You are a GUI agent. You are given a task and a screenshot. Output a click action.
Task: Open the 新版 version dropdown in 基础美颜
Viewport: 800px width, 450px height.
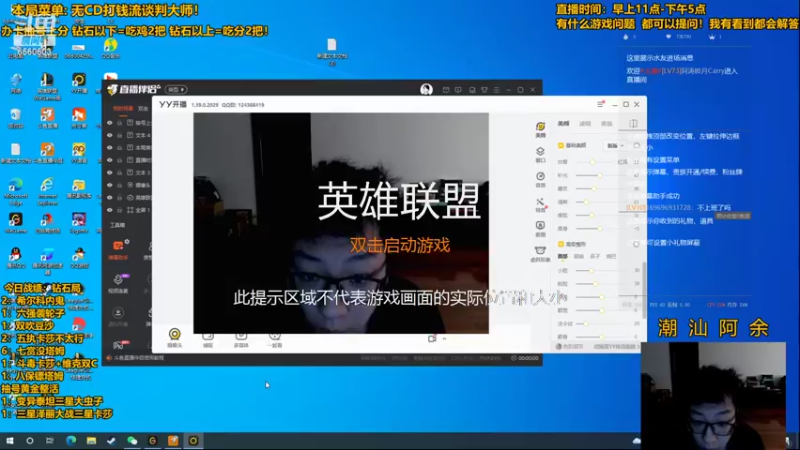click(615, 146)
